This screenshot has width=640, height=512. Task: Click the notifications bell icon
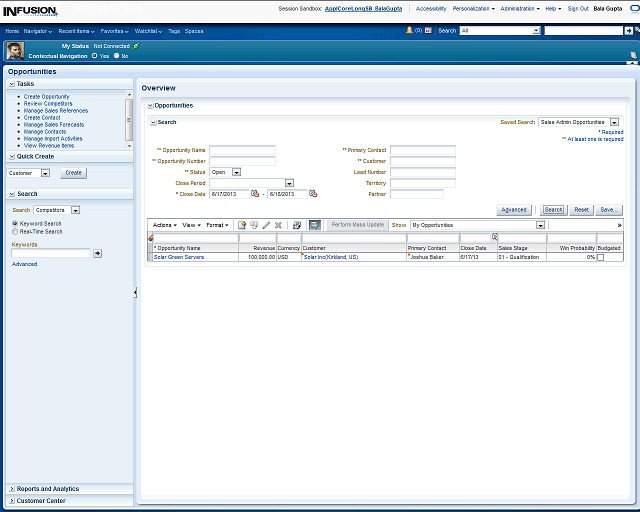pos(409,31)
